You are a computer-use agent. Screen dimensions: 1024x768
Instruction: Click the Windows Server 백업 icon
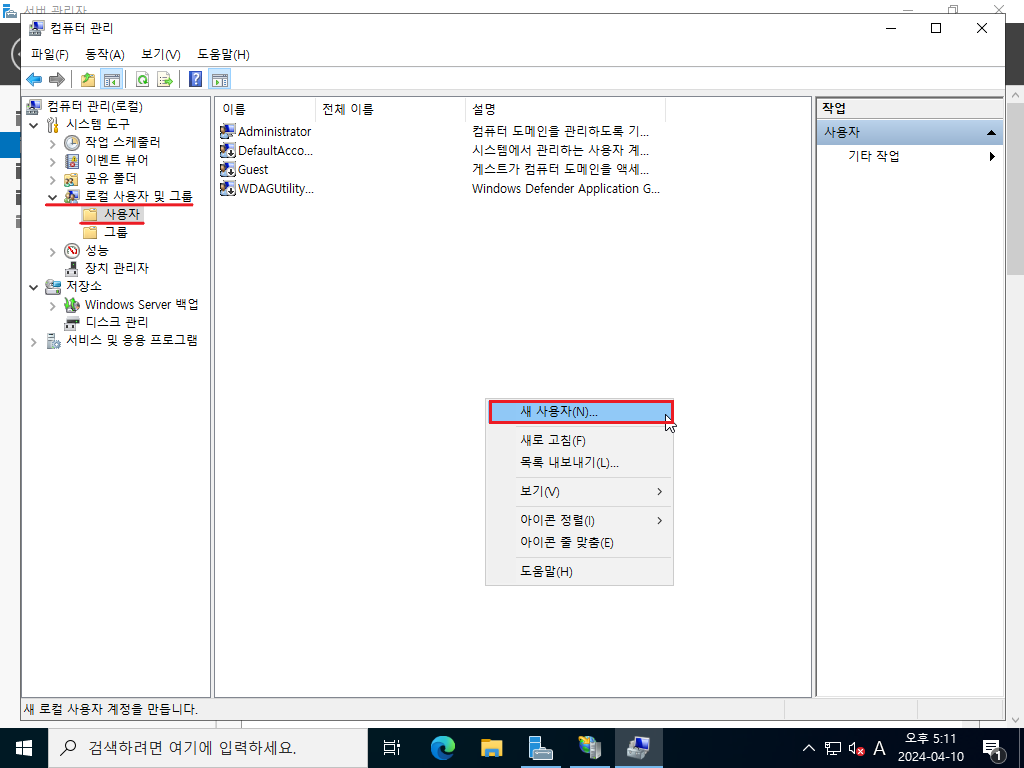point(72,304)
